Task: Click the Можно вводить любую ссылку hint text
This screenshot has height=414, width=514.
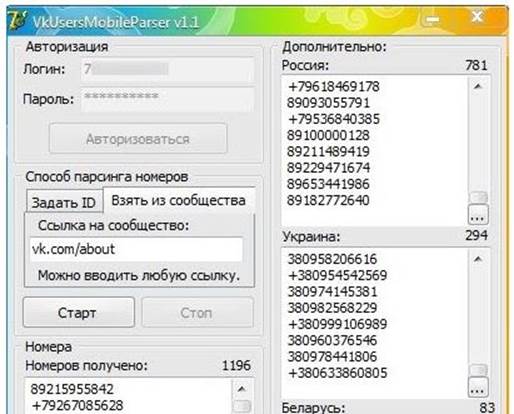Action: click(139, 276)
